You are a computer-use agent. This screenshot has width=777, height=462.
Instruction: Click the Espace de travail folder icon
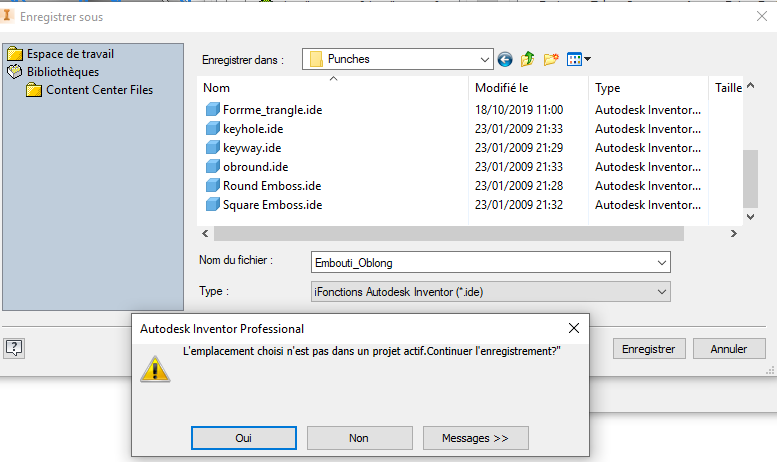tap(15, 54)
